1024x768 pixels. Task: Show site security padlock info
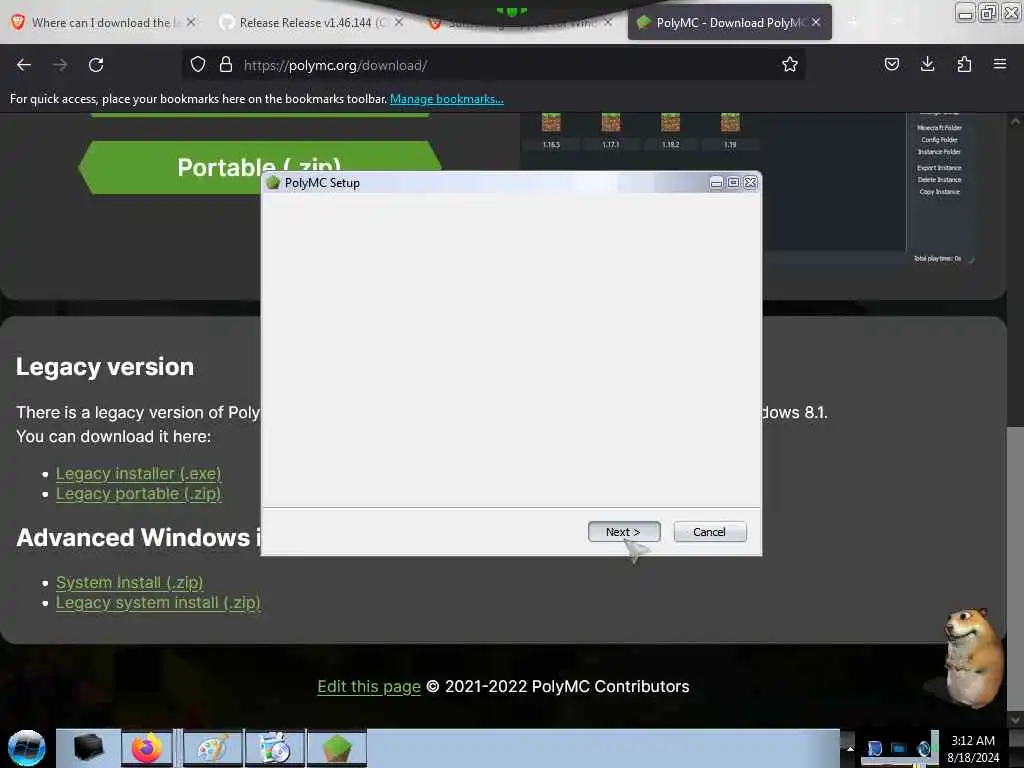pos(226,65)
